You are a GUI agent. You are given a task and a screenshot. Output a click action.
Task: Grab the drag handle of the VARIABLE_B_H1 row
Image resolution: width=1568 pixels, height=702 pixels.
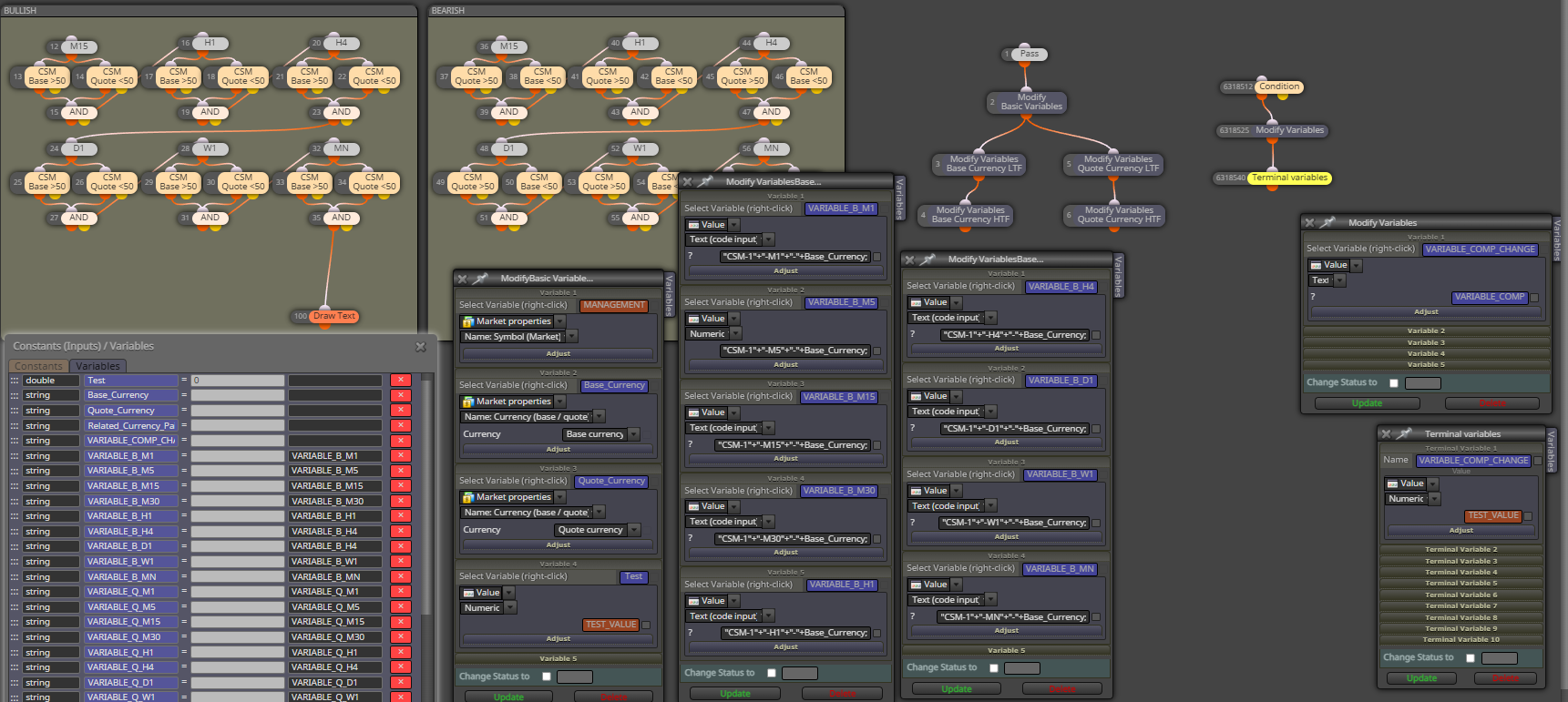point(15,516)
